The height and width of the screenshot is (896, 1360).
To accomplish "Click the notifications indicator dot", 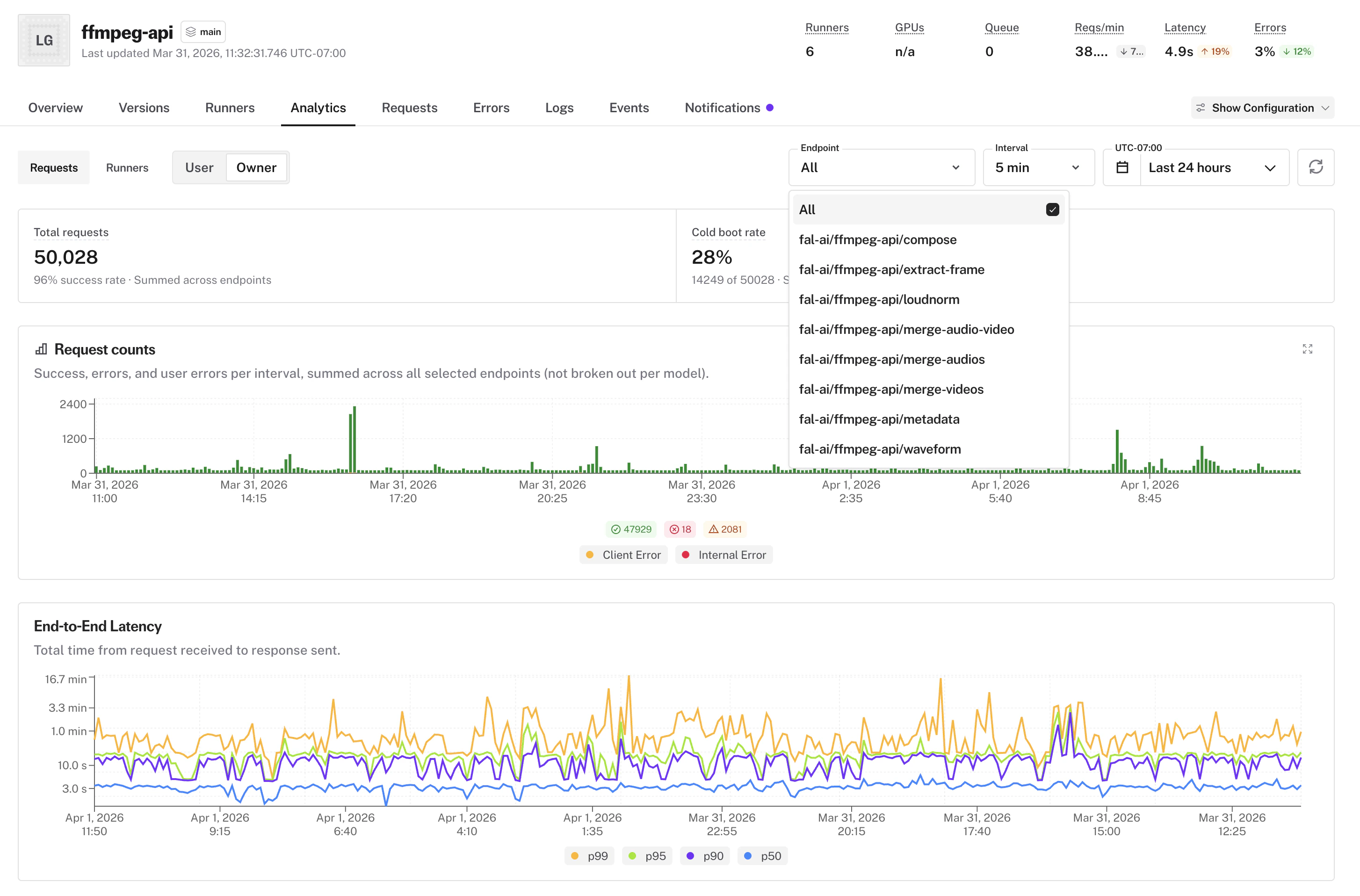I will pyautogui.click(x=771, y=107).
